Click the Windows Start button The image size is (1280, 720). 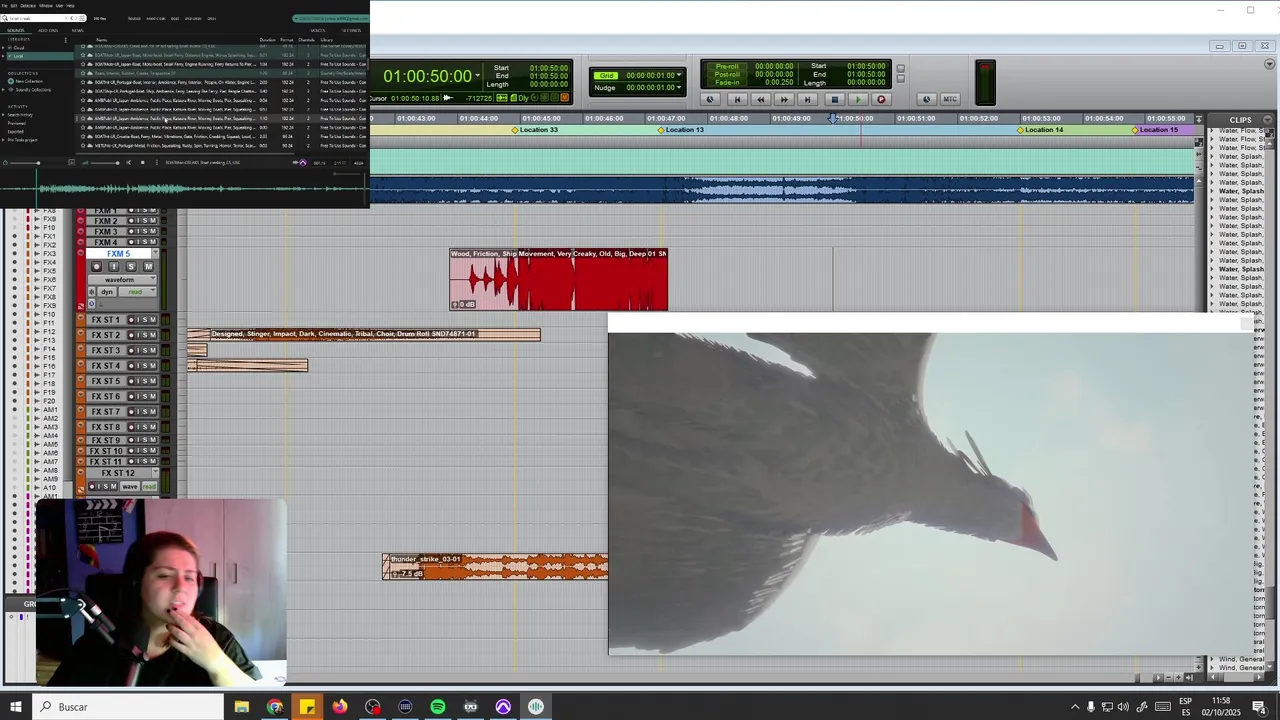[x=16, y=707]
